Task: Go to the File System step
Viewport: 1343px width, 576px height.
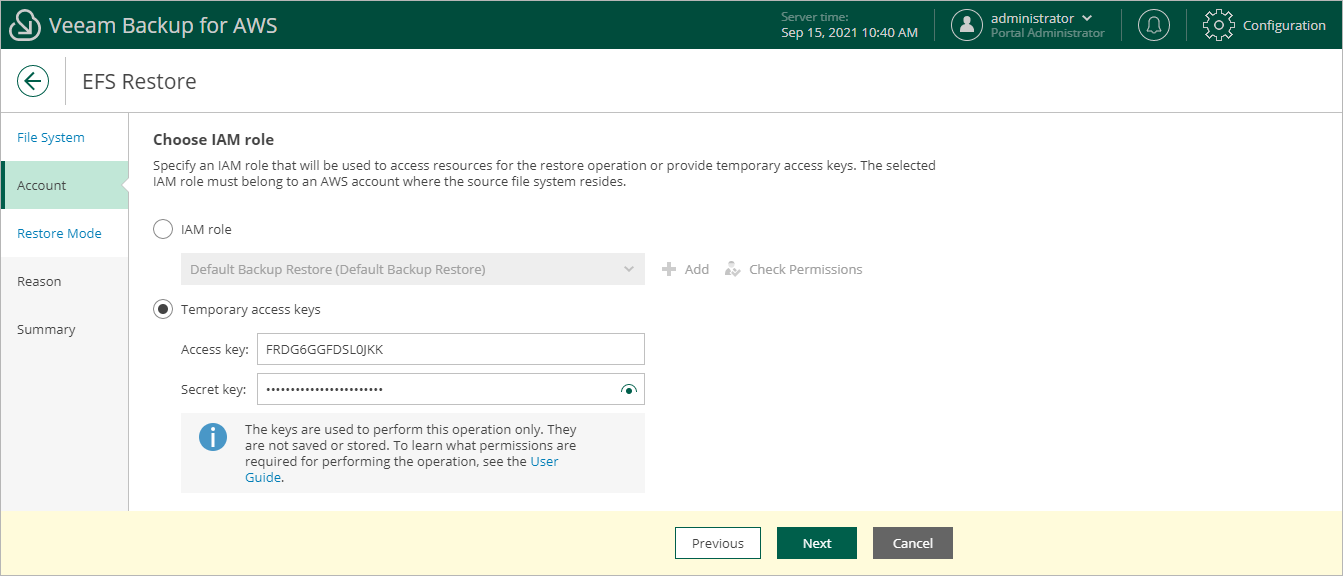Action: pyautogui.click(x=51, y=137)
